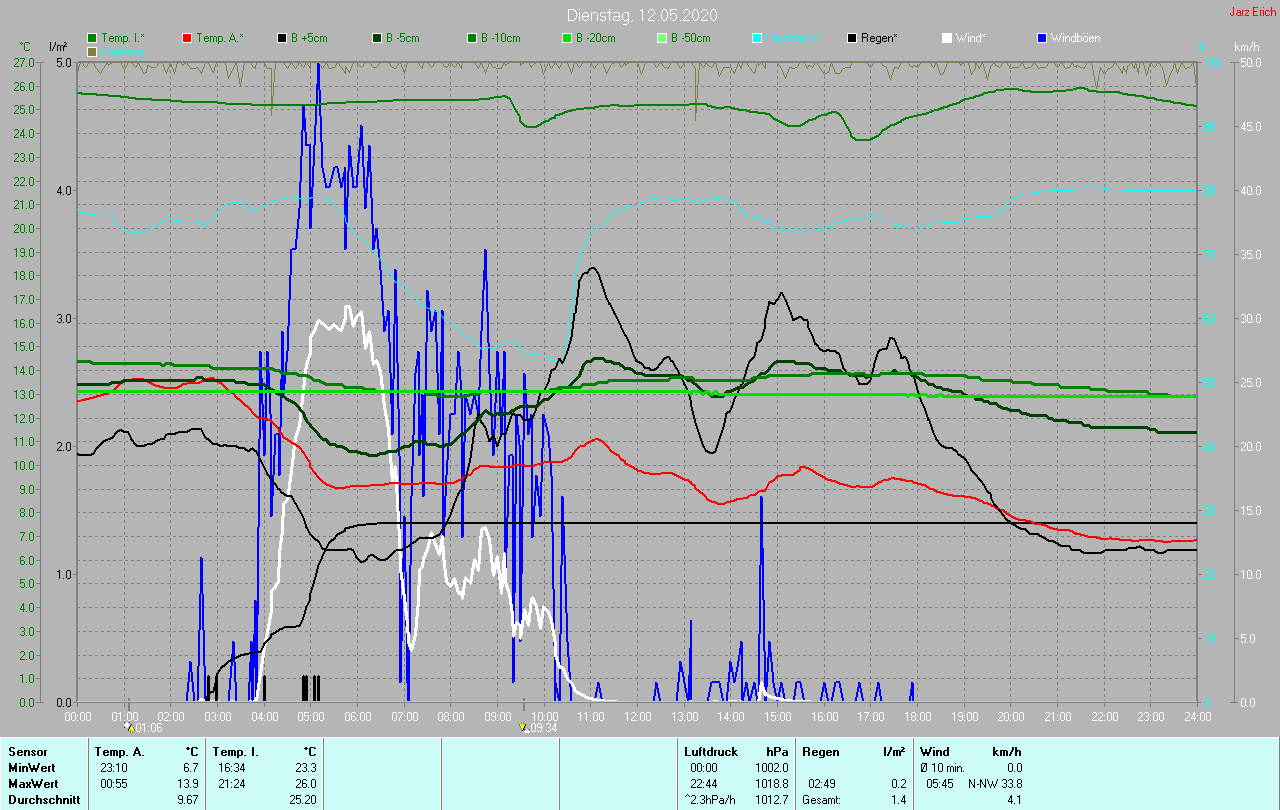This screenshot has width=1280, height=810.
Task: Click the light green B -50cm square
Action: pos(662,38)
